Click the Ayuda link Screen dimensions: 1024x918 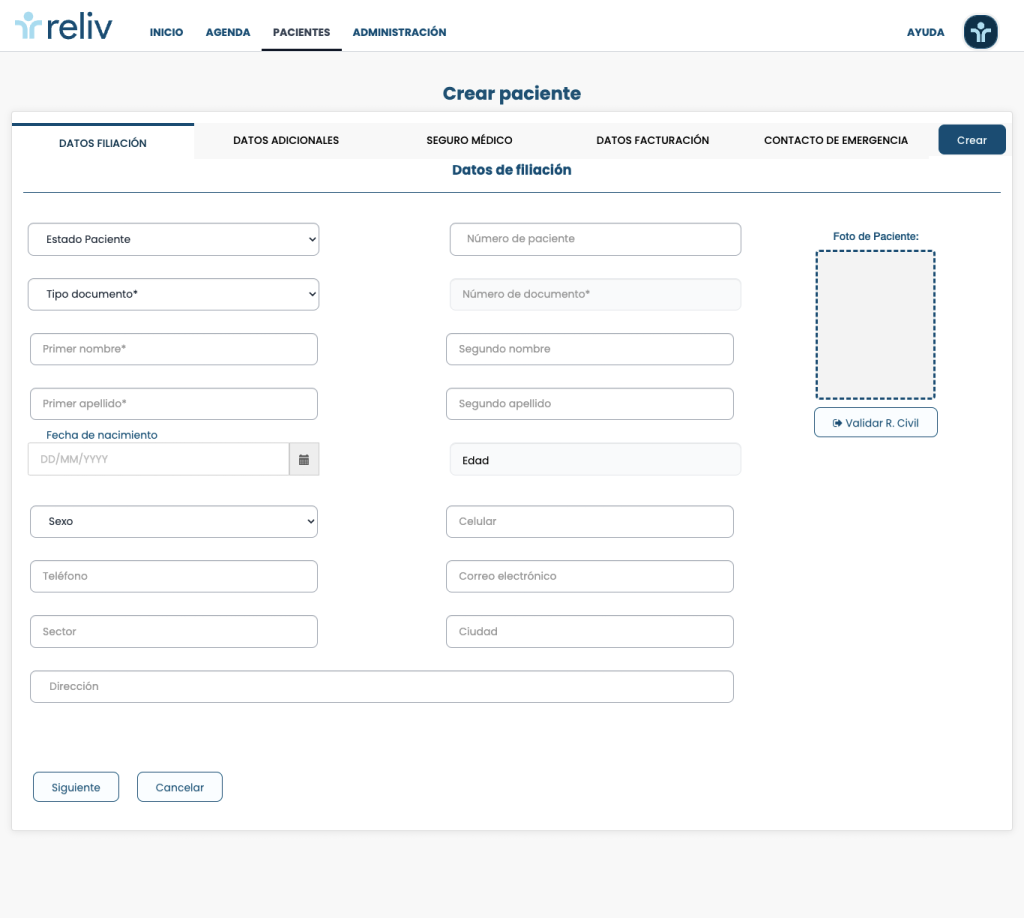[925, 33]
